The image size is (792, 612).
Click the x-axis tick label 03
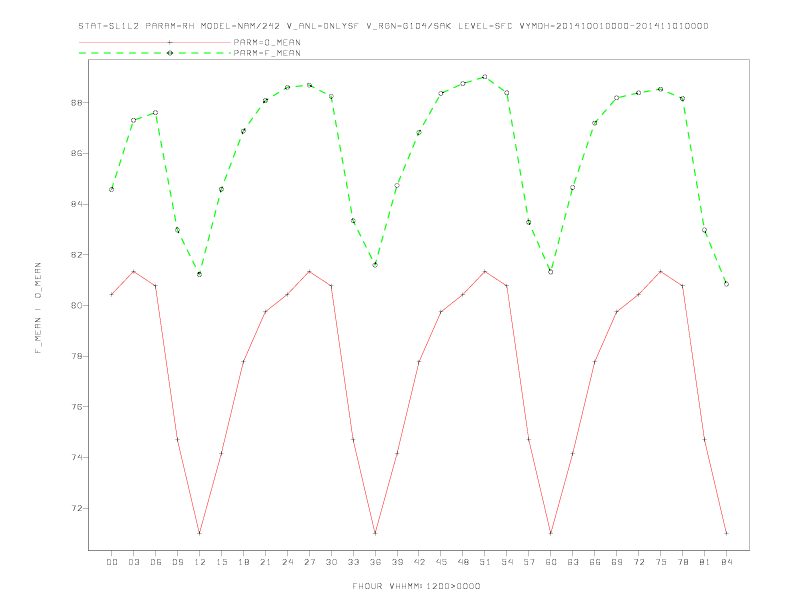133,562
